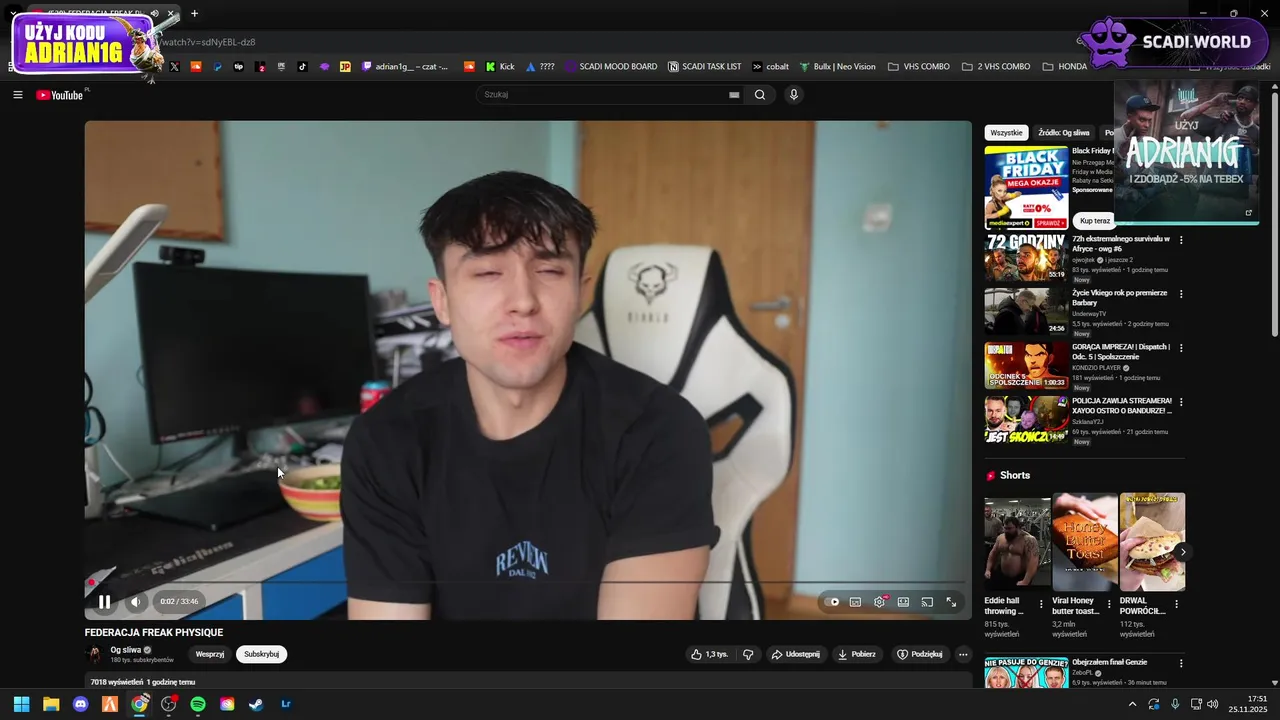Like the video (1,3 tys.)

click(709, 654)
